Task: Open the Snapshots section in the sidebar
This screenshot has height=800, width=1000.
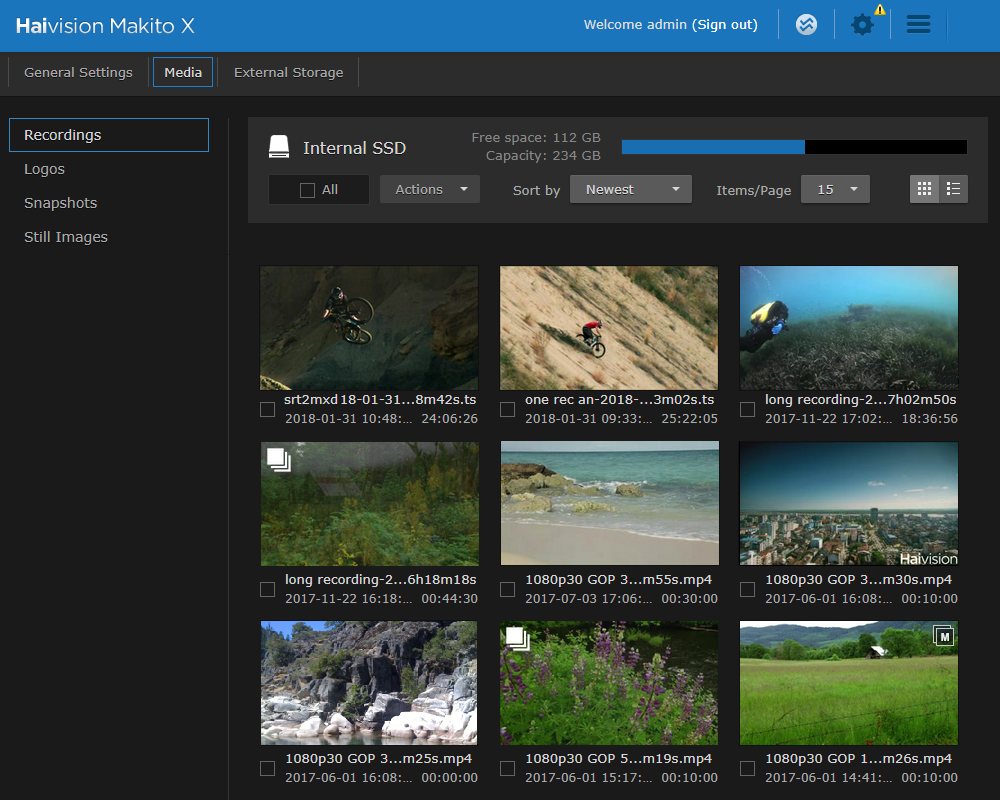Action: click(60, 202)
